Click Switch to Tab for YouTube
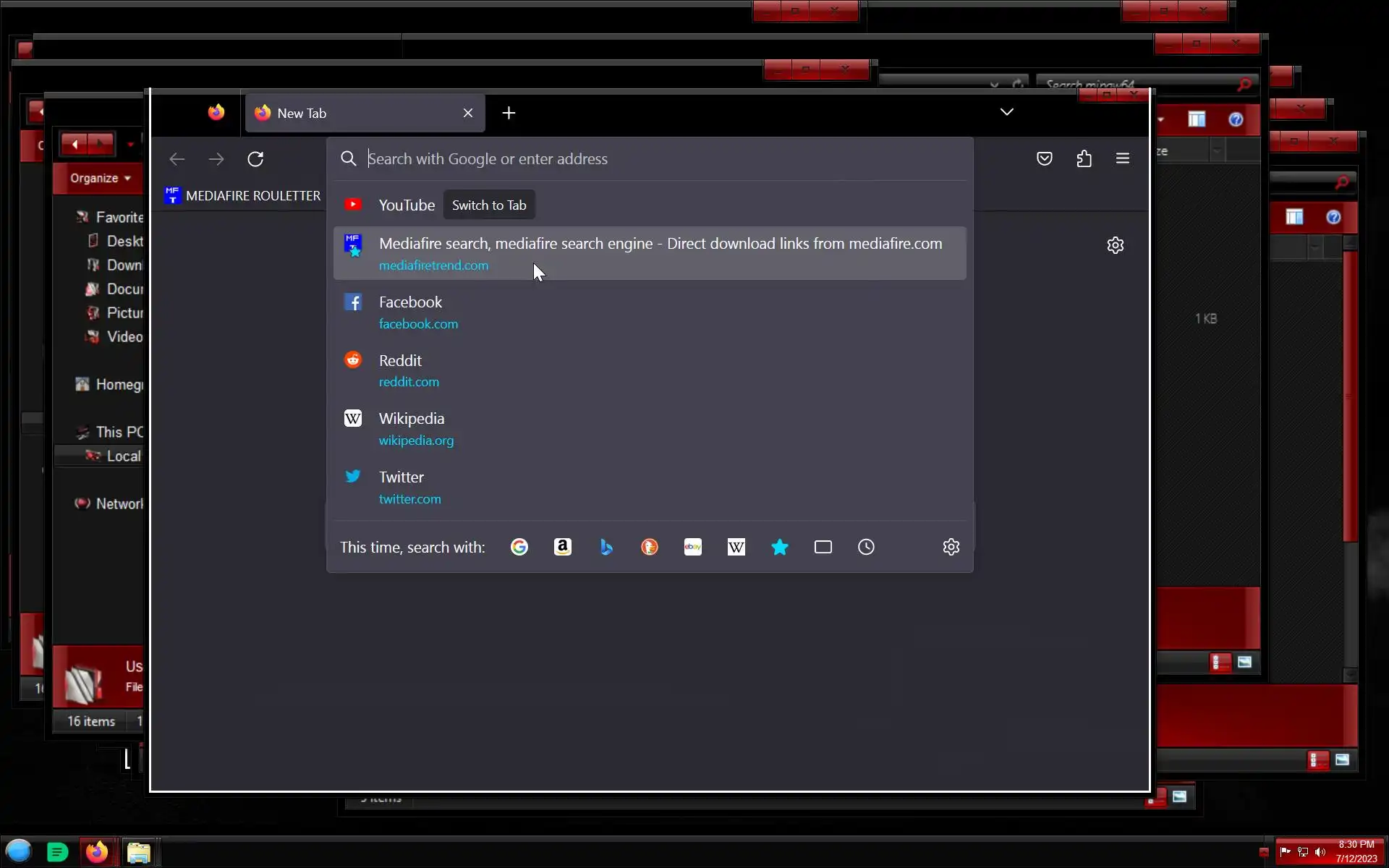This screenshot has width=1389, height=868. pos(489,205)
